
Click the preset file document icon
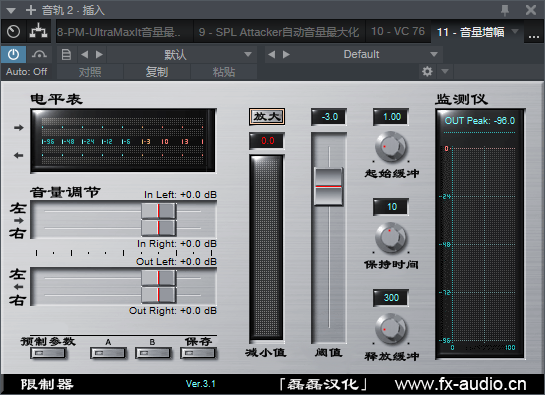(x=66, y=55)
